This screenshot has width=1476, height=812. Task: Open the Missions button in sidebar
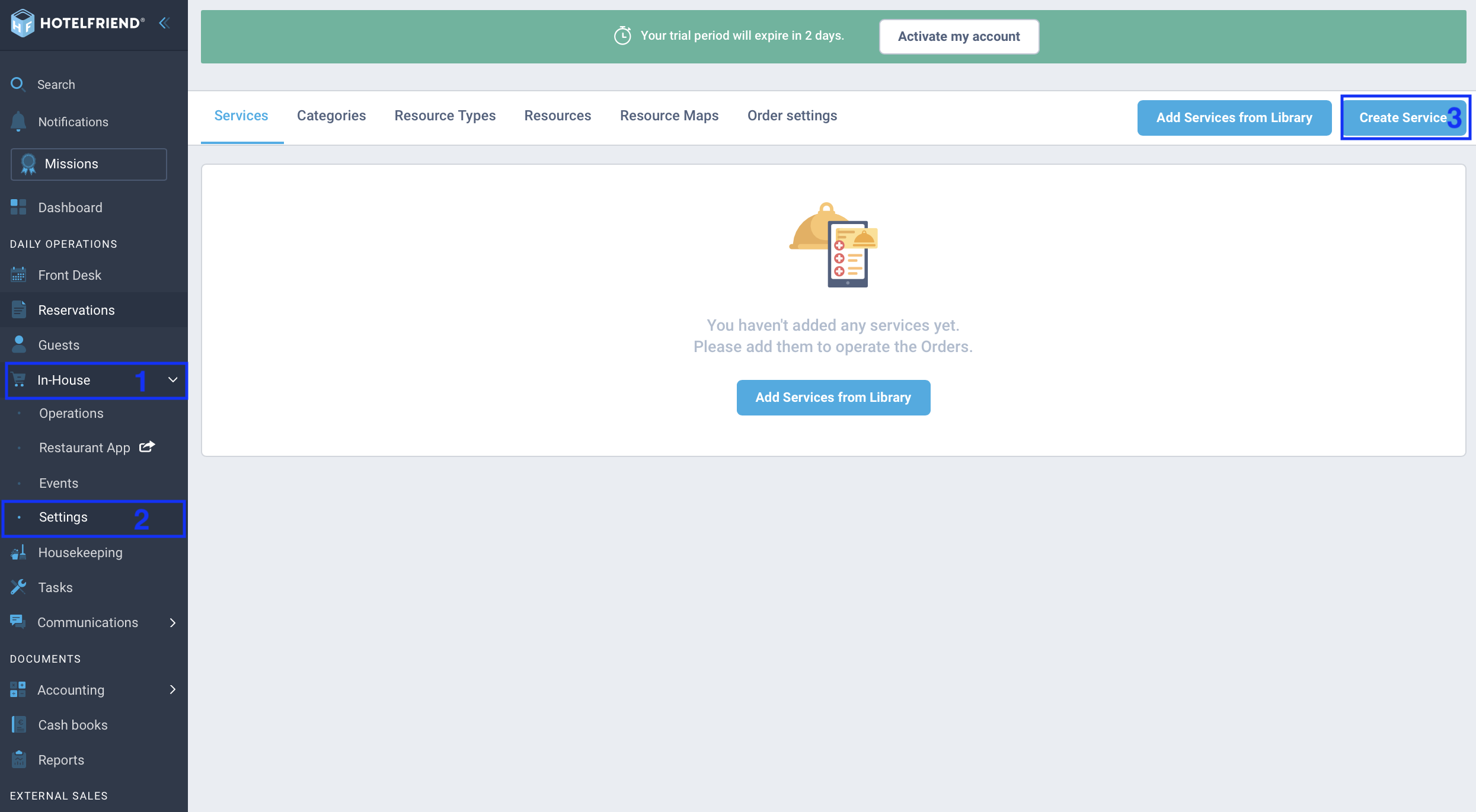point(89,164)
